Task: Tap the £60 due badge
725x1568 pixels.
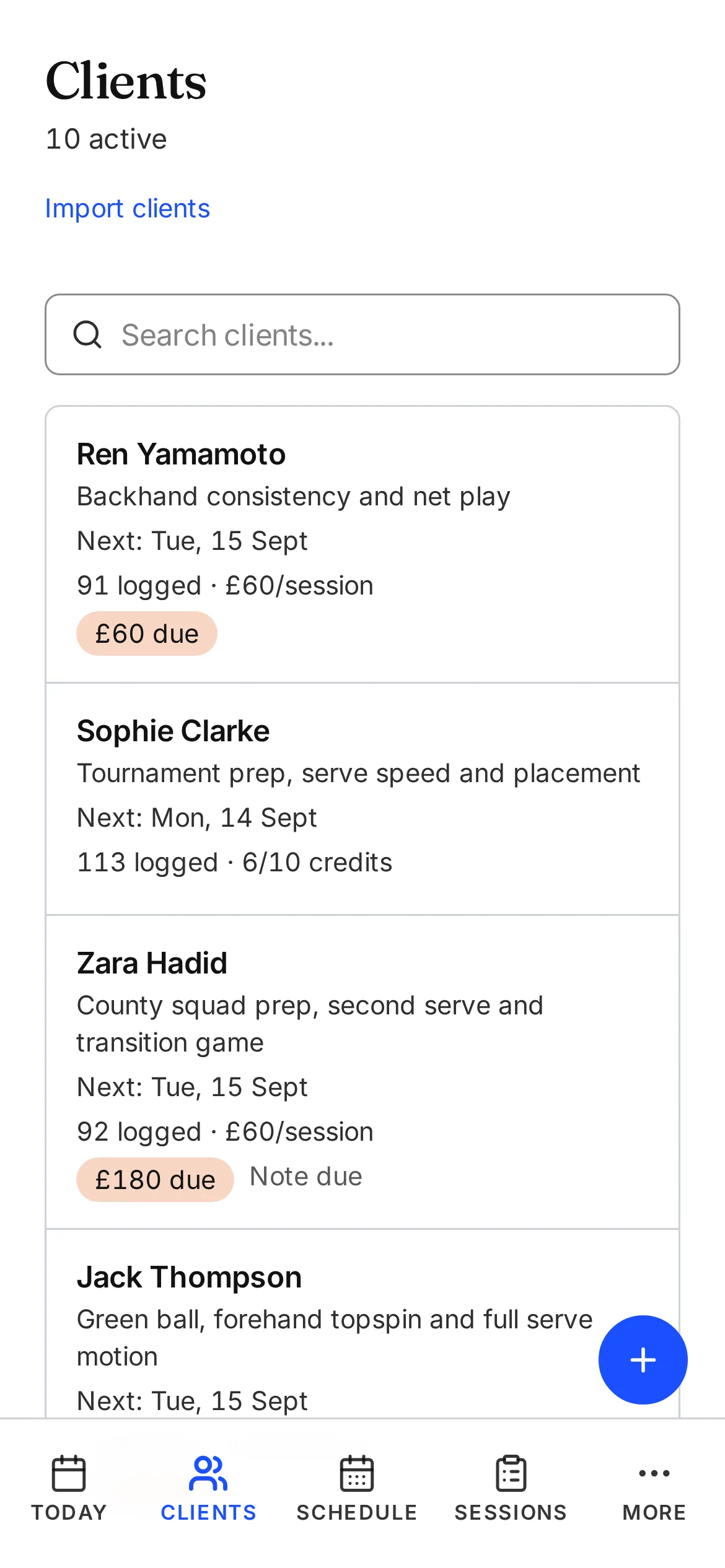Action: tap(147, 634)
